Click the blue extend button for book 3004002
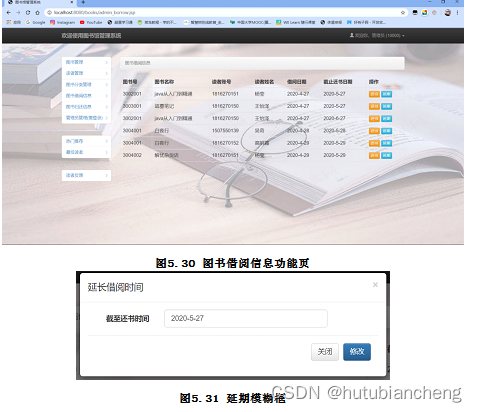This screenshot has width=477, height=412. (387, 156)
